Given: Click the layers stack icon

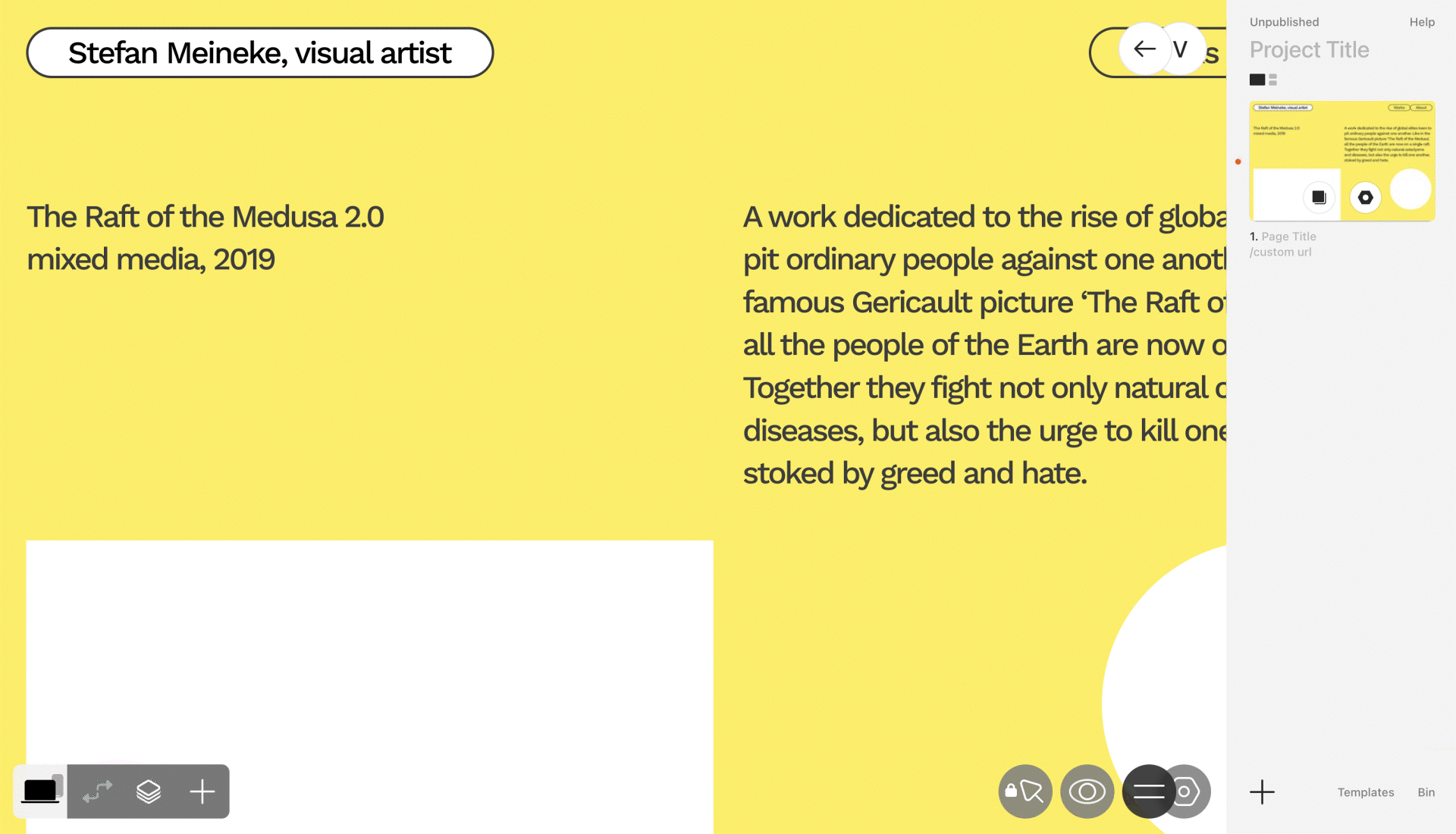Looking at the screenshot, I should pos(147,791).
